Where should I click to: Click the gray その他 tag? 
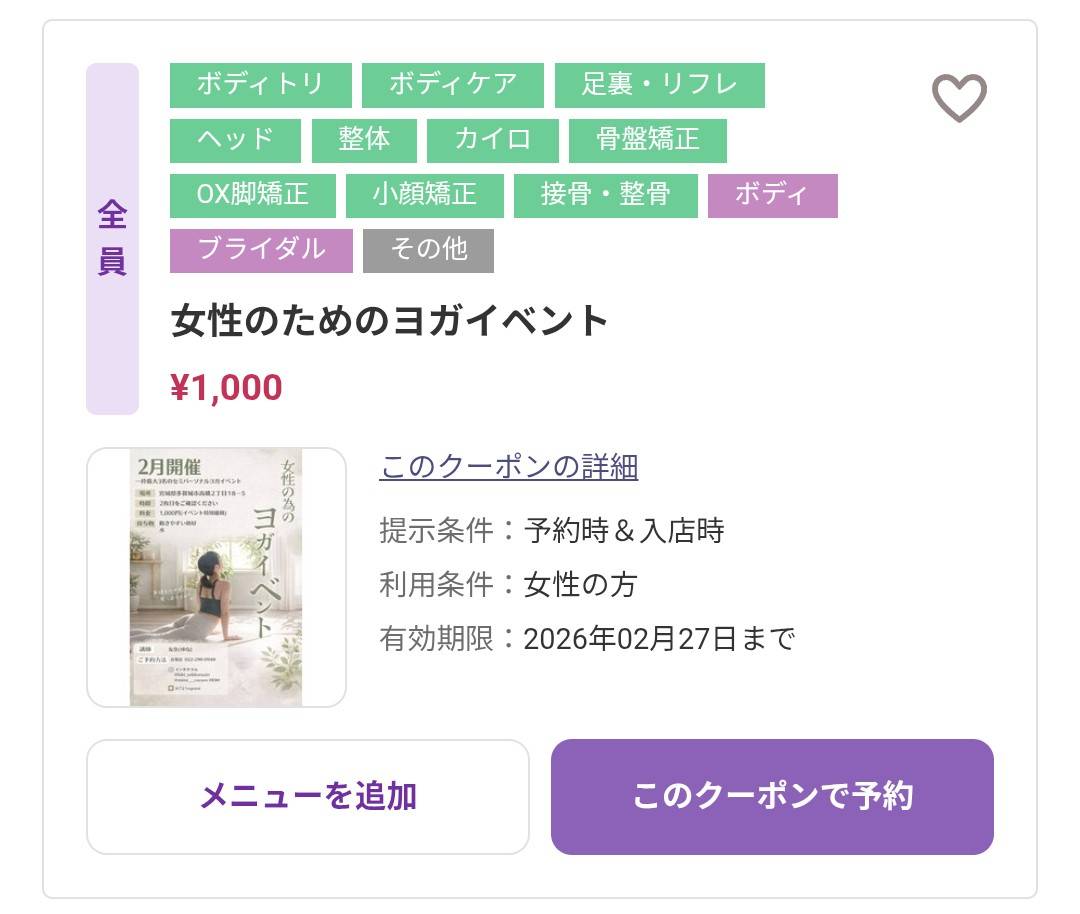pyautogui.click(x=428, y=251)
